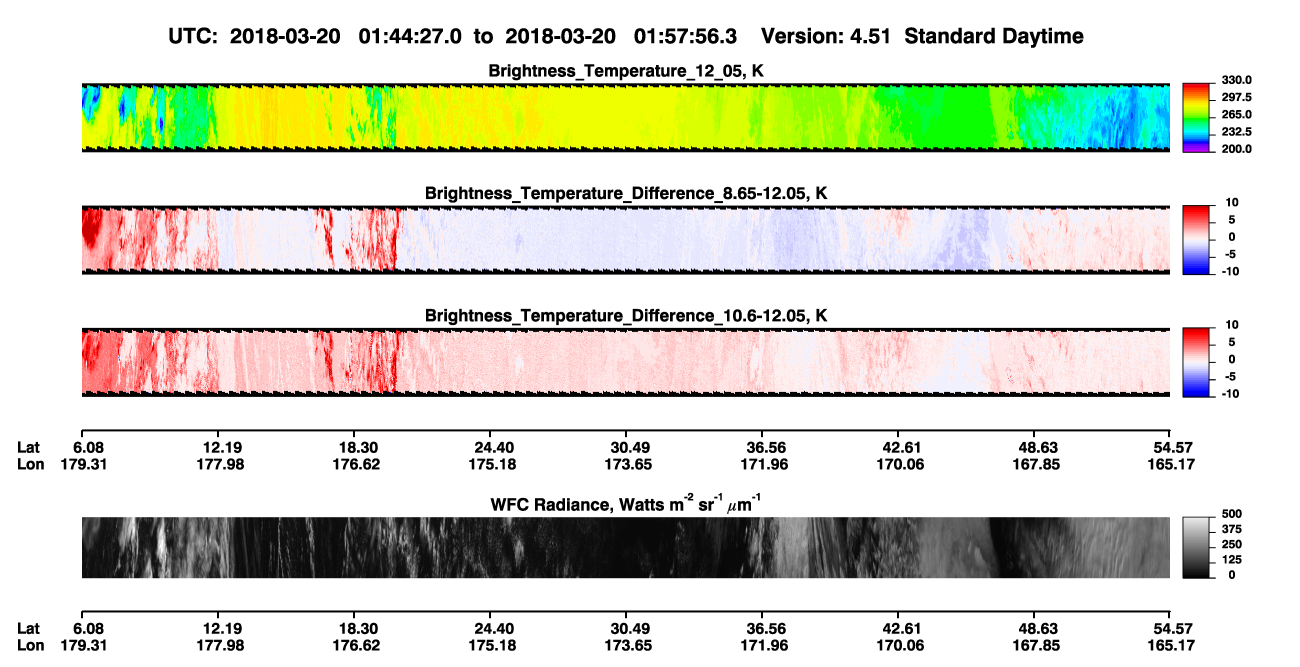Click the 250 label on radiance colorbar
The image size is (1300, 667).
[x=1231, y=544]
